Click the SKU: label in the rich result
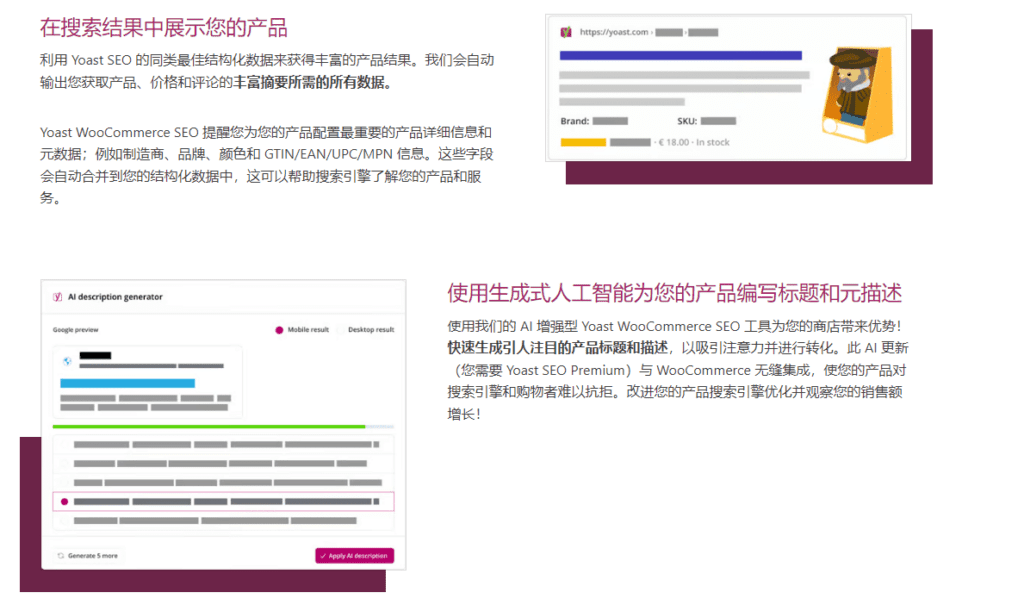 click(687, 121)
